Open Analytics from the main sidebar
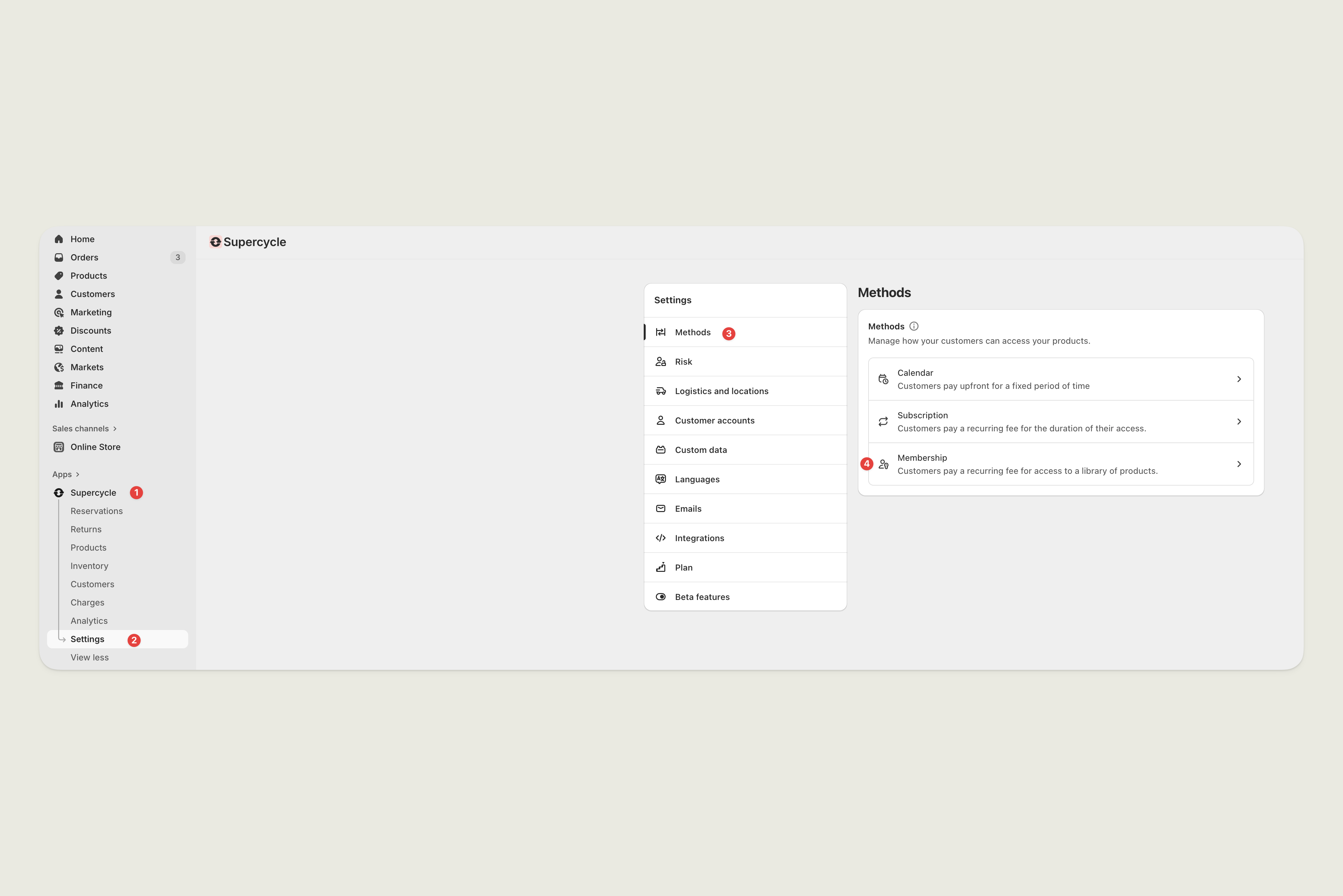1343x896 pixels. click(89, 404)
